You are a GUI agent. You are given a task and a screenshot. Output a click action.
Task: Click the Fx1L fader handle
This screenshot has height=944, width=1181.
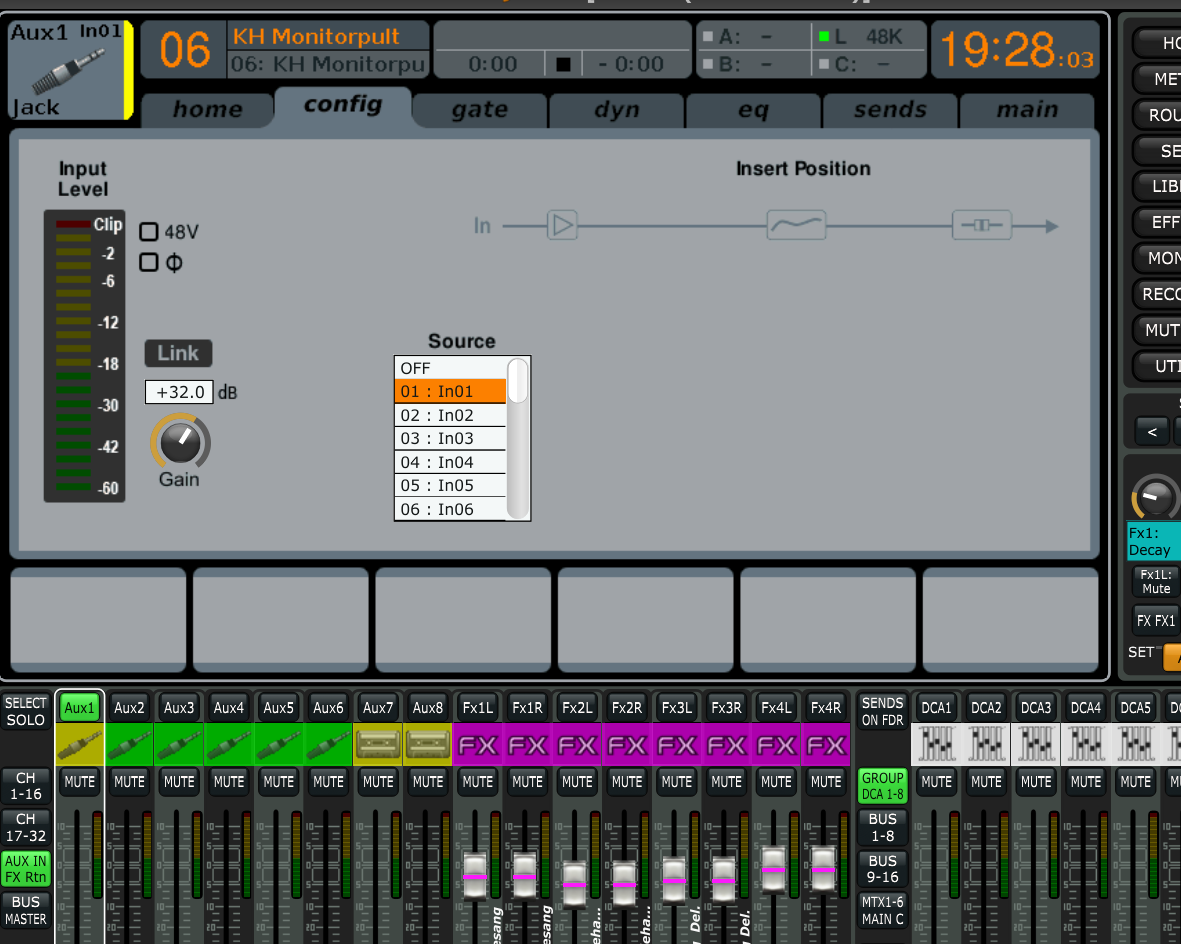click(475, 875)
